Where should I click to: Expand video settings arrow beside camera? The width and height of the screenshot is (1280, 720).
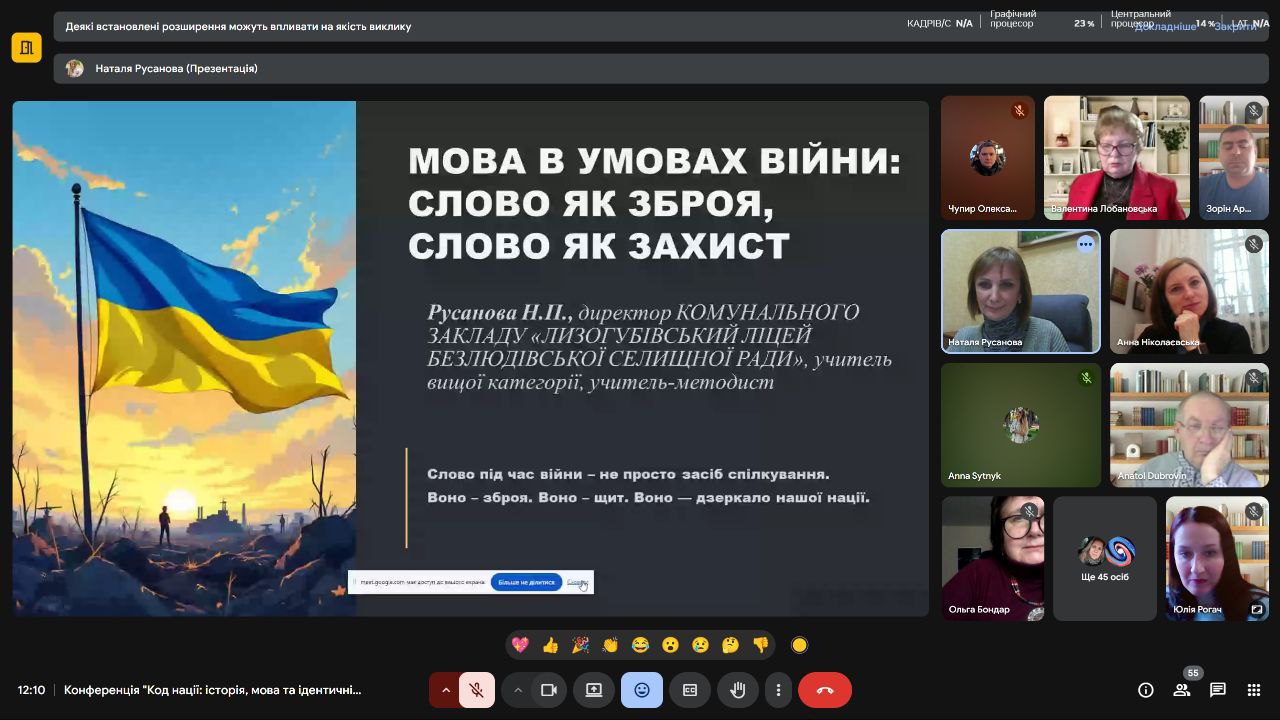coord(518,690)
